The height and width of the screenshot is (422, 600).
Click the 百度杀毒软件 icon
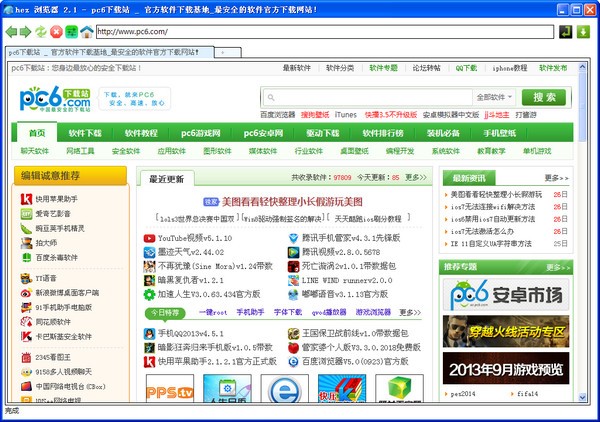[26, 257]
